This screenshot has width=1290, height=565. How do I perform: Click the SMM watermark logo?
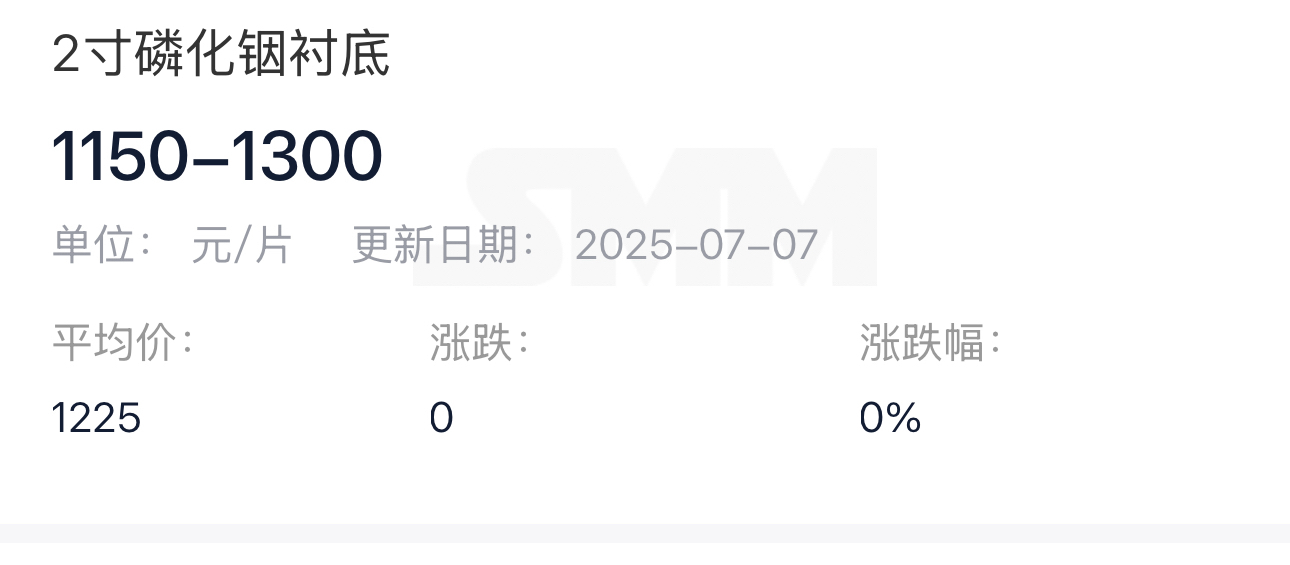pyautogui.click(x=645, y=217)
